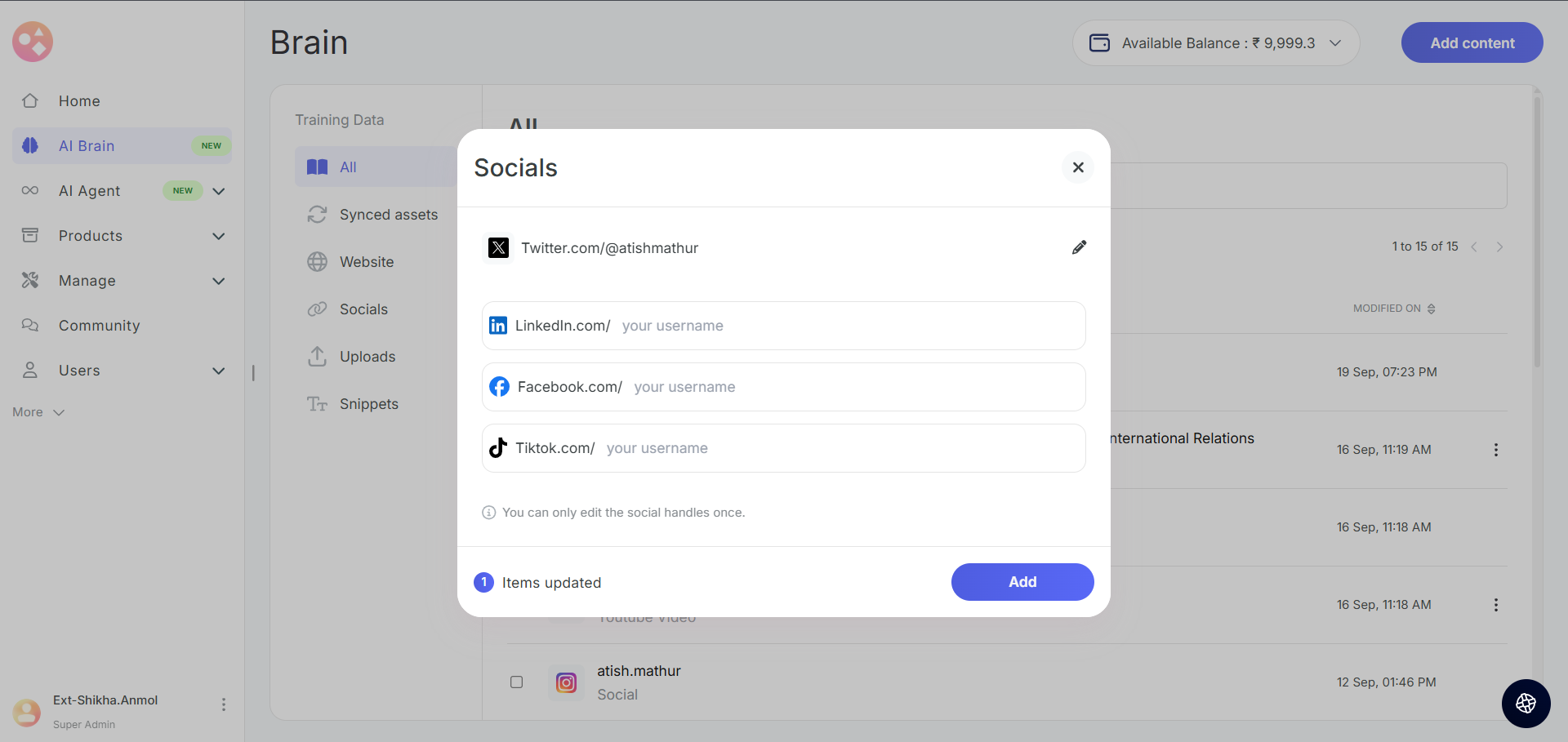Select the atish.mathur row checkbox
The width and height of the screenshot is (1568, 742).
point(517,682)
